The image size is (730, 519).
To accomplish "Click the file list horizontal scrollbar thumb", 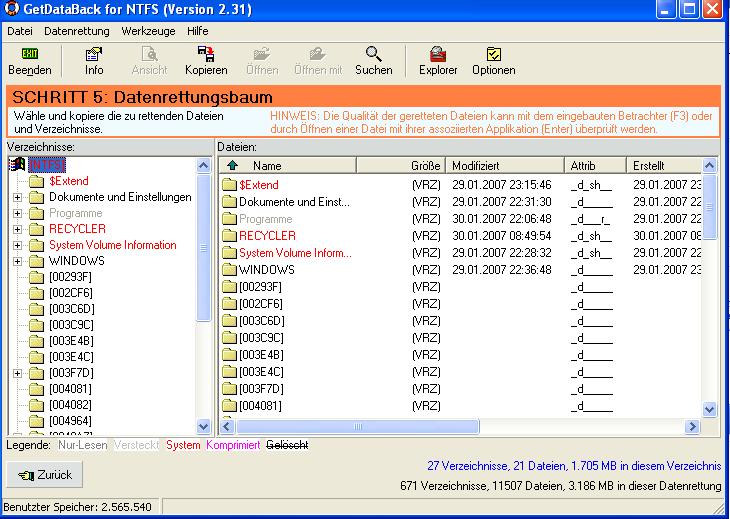I will (x=358, y=426).
